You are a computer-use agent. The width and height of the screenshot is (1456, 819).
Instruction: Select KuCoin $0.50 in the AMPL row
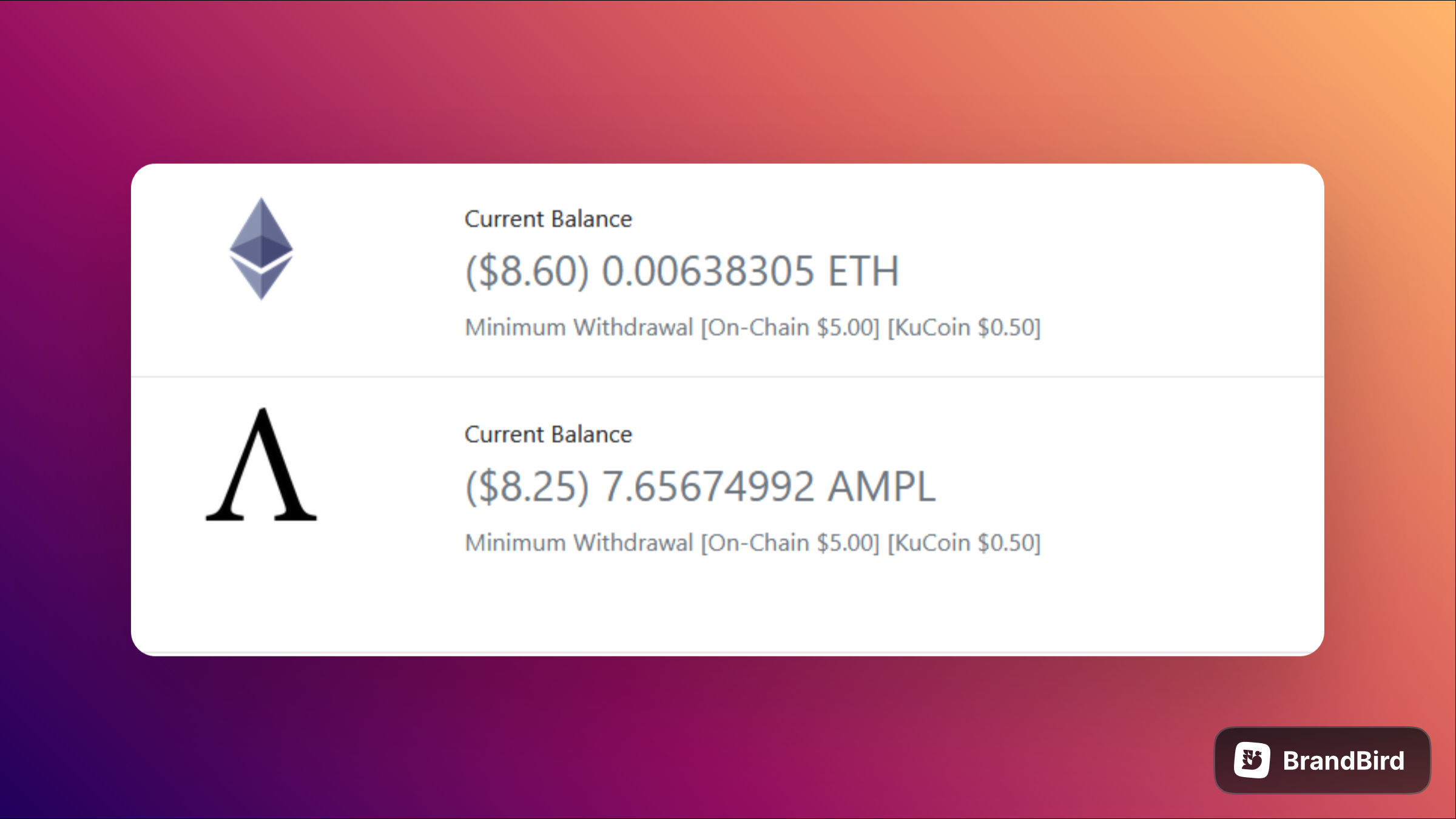pos(964,543)
